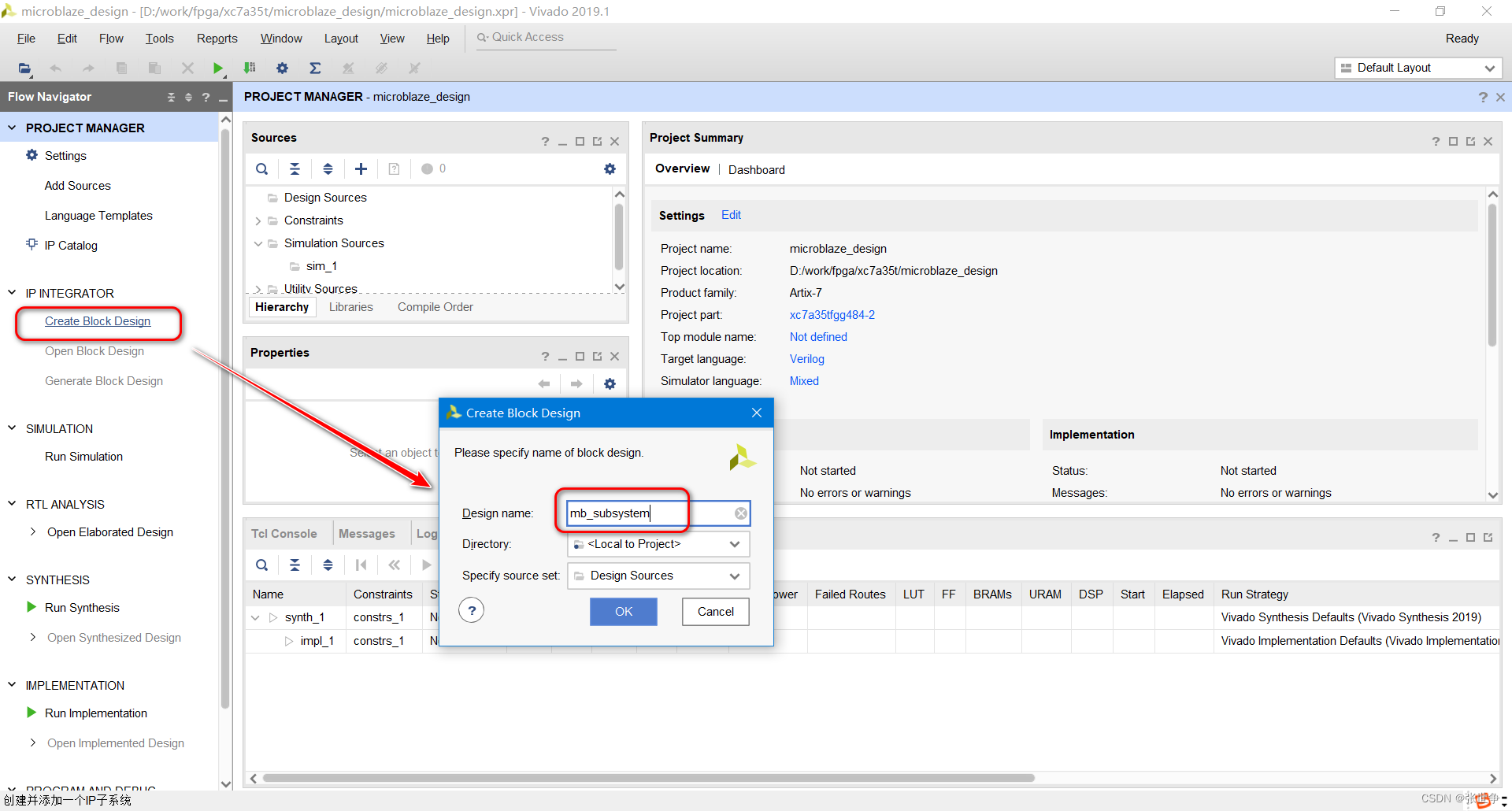Collapse the SYNTHESIS section

point(12,579)
